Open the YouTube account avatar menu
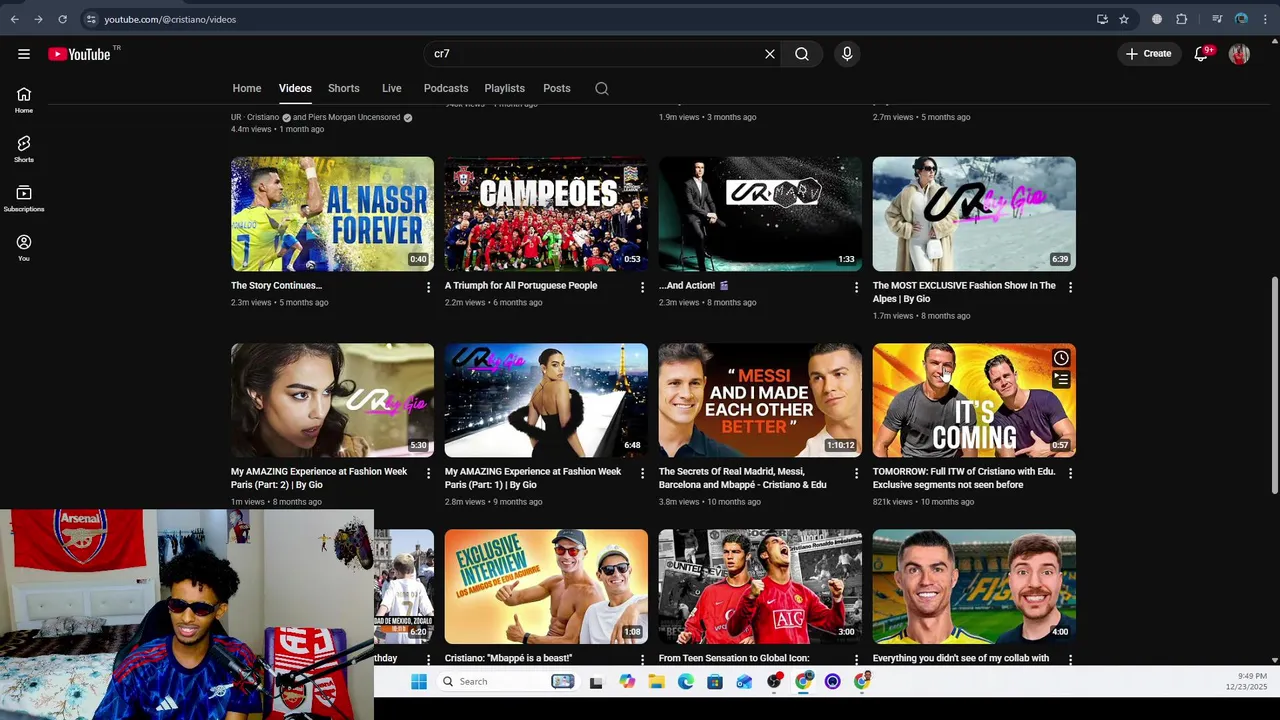The width and height of the screenshot is (1280, 720). pos(1239,54)
